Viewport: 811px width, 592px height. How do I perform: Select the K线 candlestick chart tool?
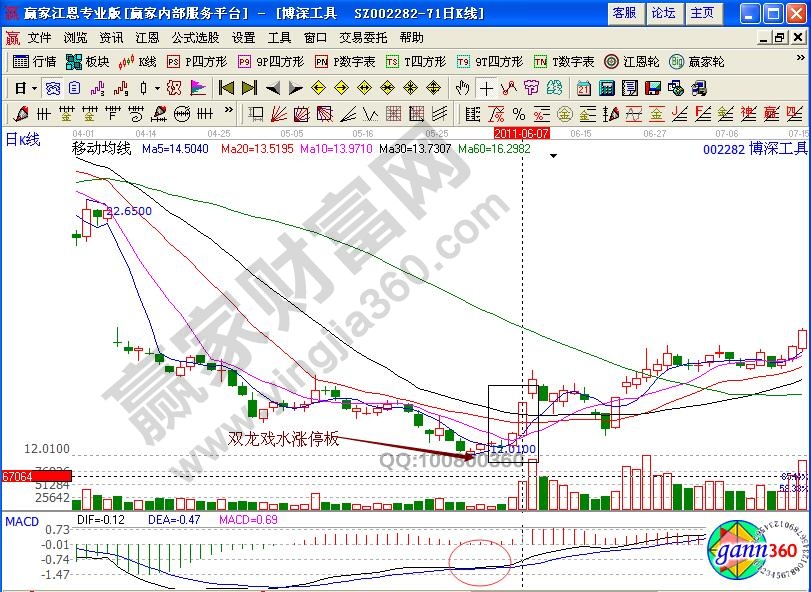coord(137,61)
